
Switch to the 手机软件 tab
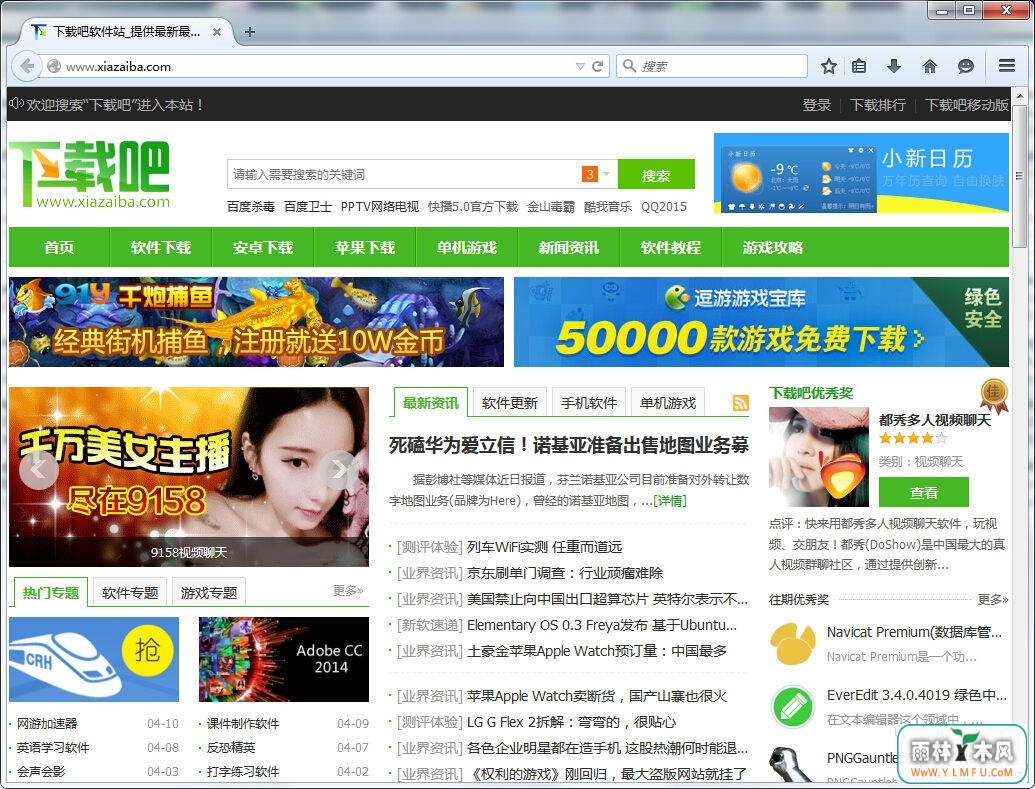pyautogui.click(x=589, y=403)
